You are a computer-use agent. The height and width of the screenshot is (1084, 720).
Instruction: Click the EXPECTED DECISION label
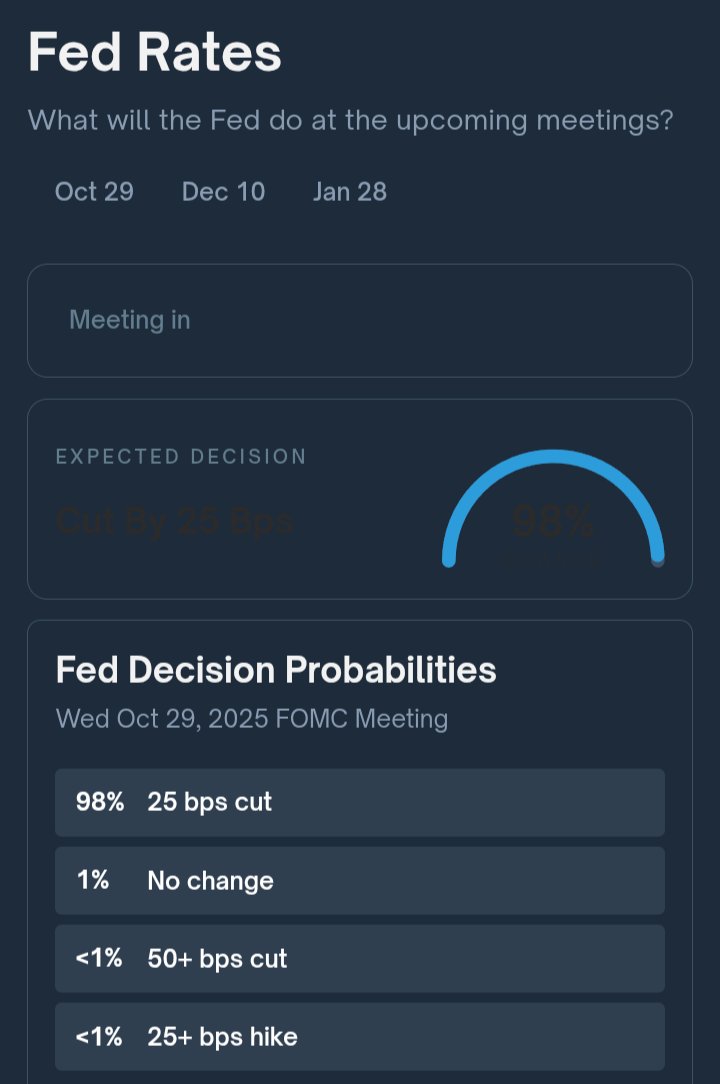(181, 457)
